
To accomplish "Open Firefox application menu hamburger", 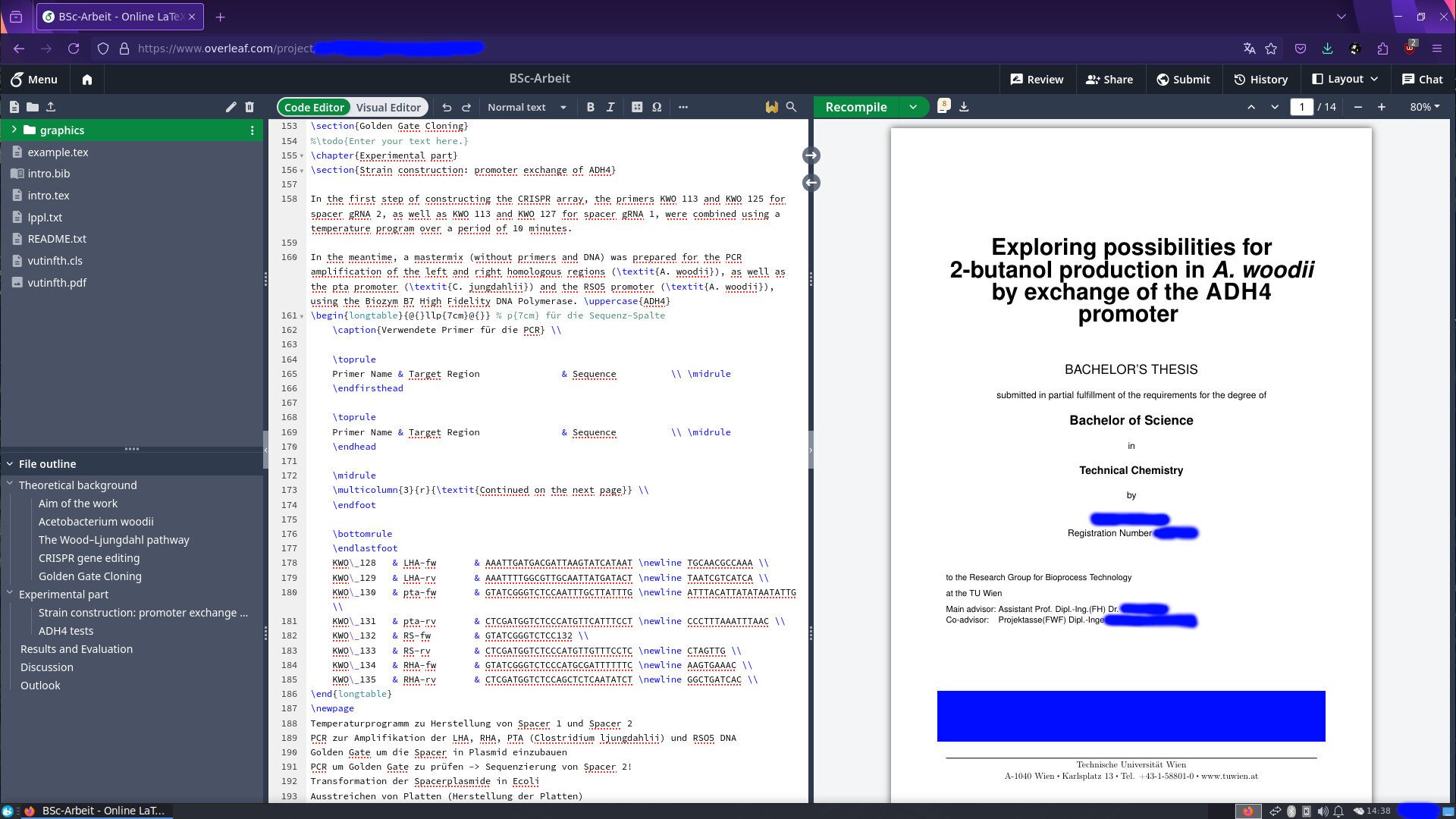I will pyautogui.click(x=1436, y=49).
